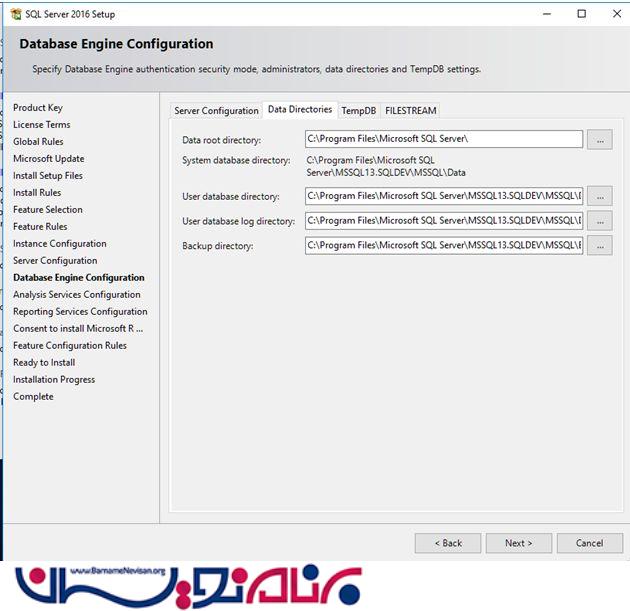The height and width of the screenshot is (611, 630).
Task: Browse for Backup directory location
Action: (x=599, y=246)
